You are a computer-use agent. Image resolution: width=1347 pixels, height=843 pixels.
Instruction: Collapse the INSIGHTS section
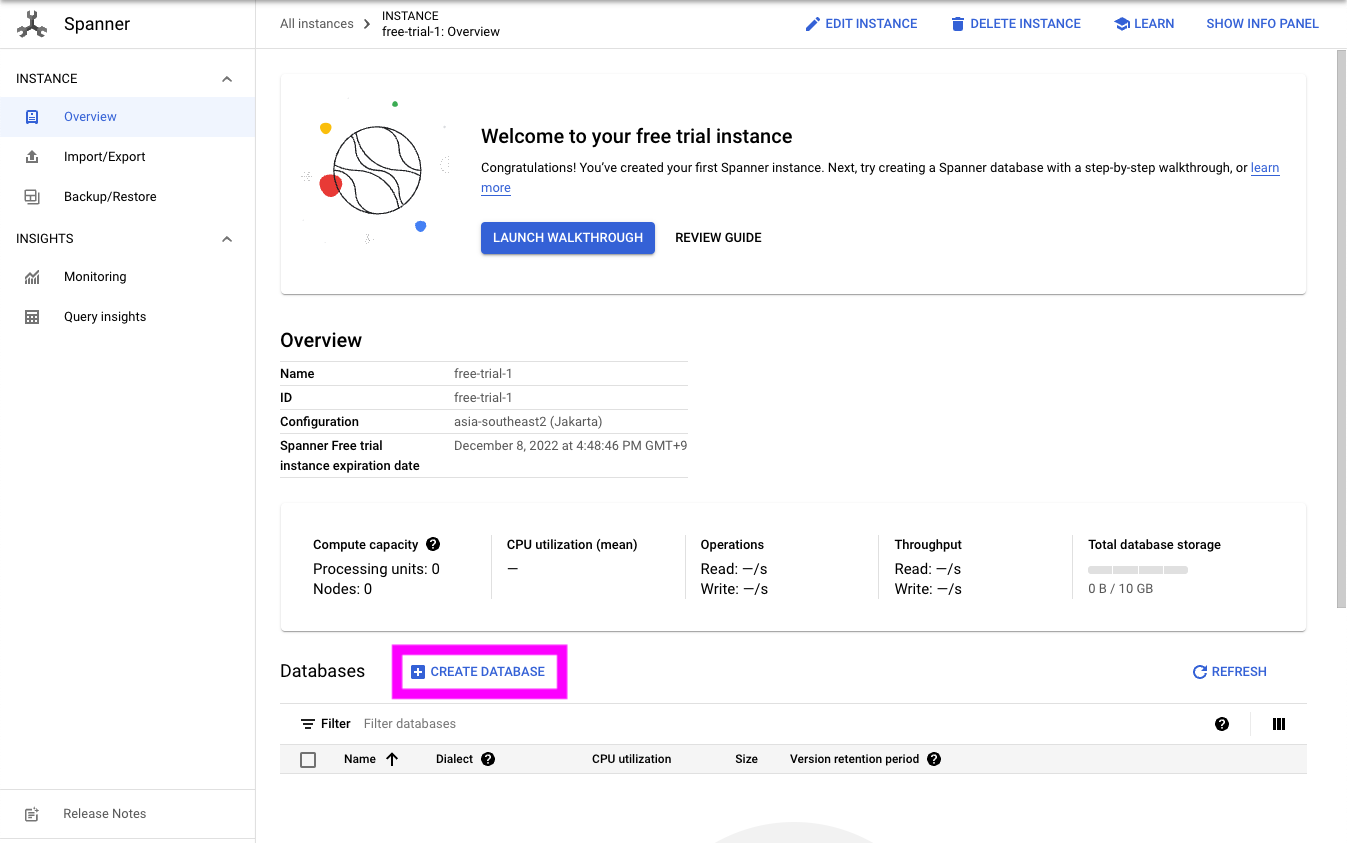[x=227, y=238]
